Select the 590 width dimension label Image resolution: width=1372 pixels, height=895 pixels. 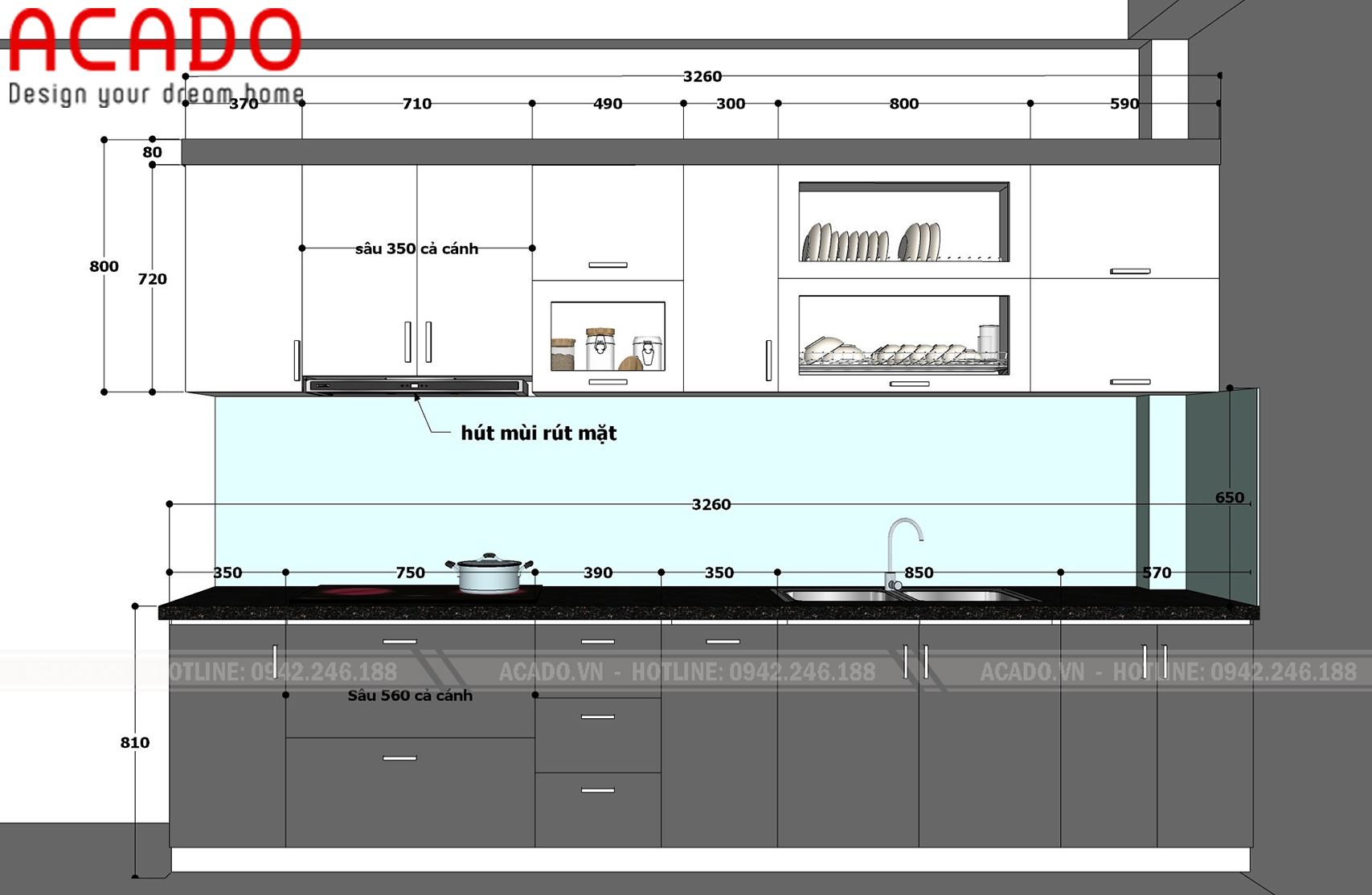1124,104
